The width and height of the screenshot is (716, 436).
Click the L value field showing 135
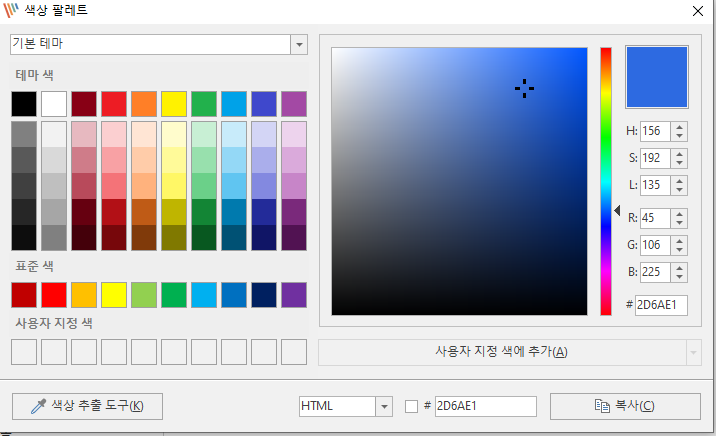pyautogui.click(x=655, y=185)
